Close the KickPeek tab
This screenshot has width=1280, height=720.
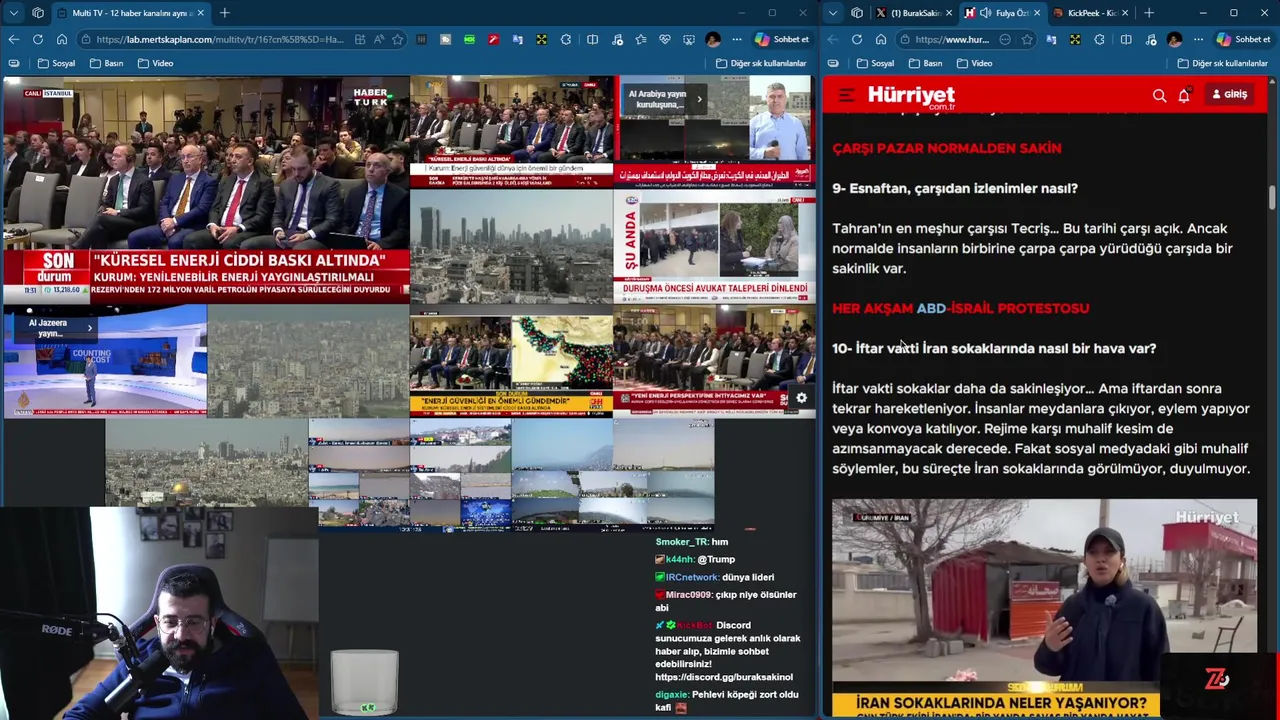click(x=1125, y=13)
